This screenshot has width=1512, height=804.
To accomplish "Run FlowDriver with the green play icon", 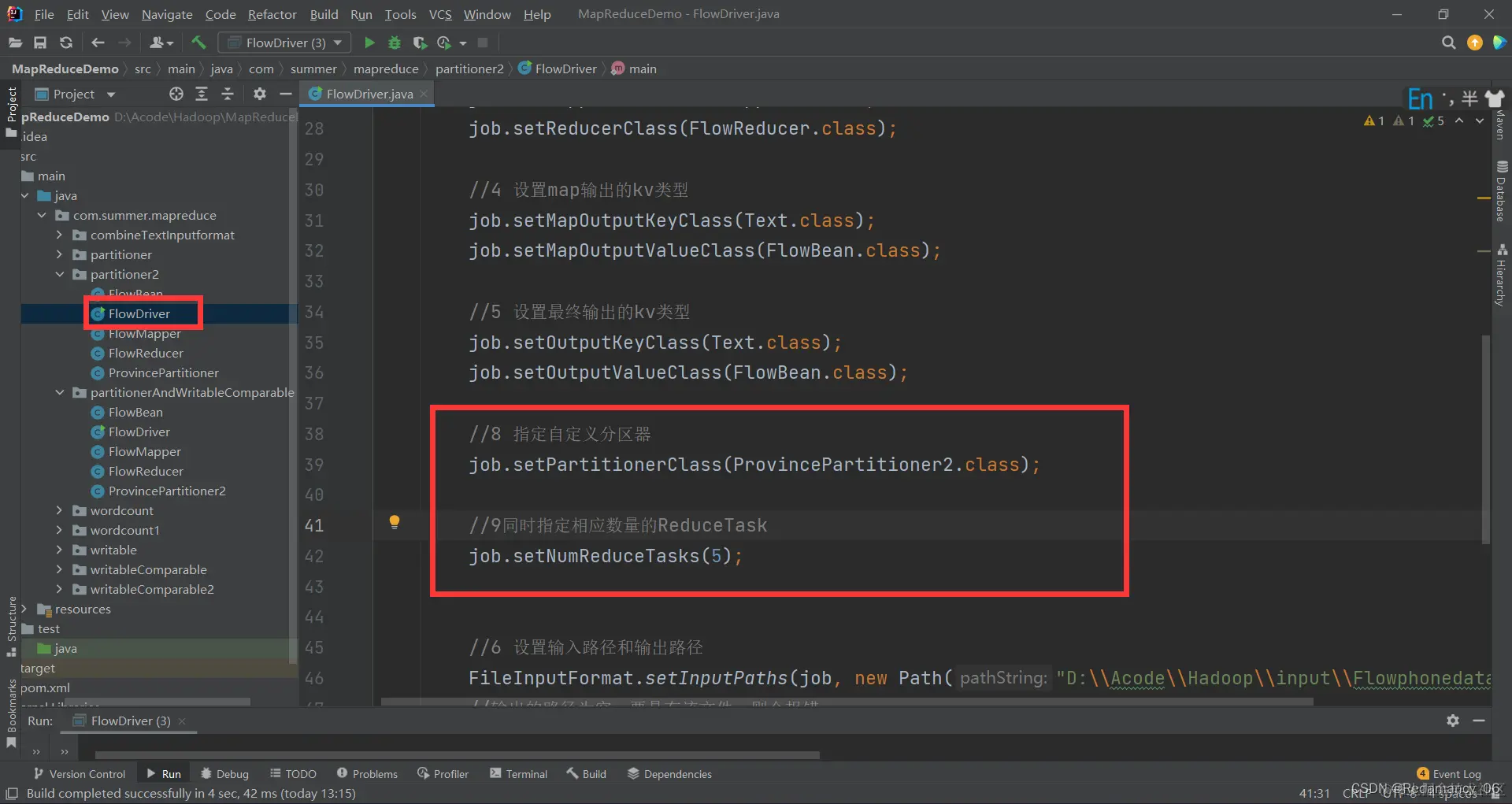I will 369,43.
